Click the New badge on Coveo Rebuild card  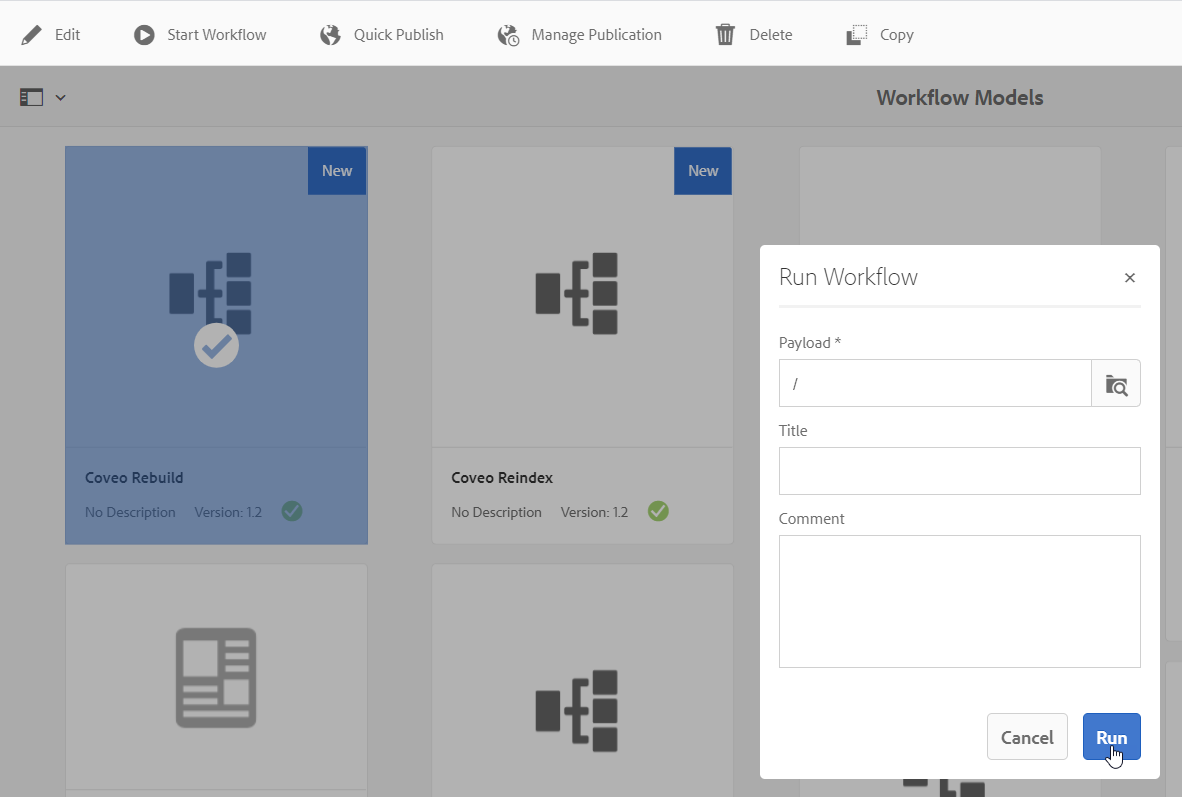(337, 170)
